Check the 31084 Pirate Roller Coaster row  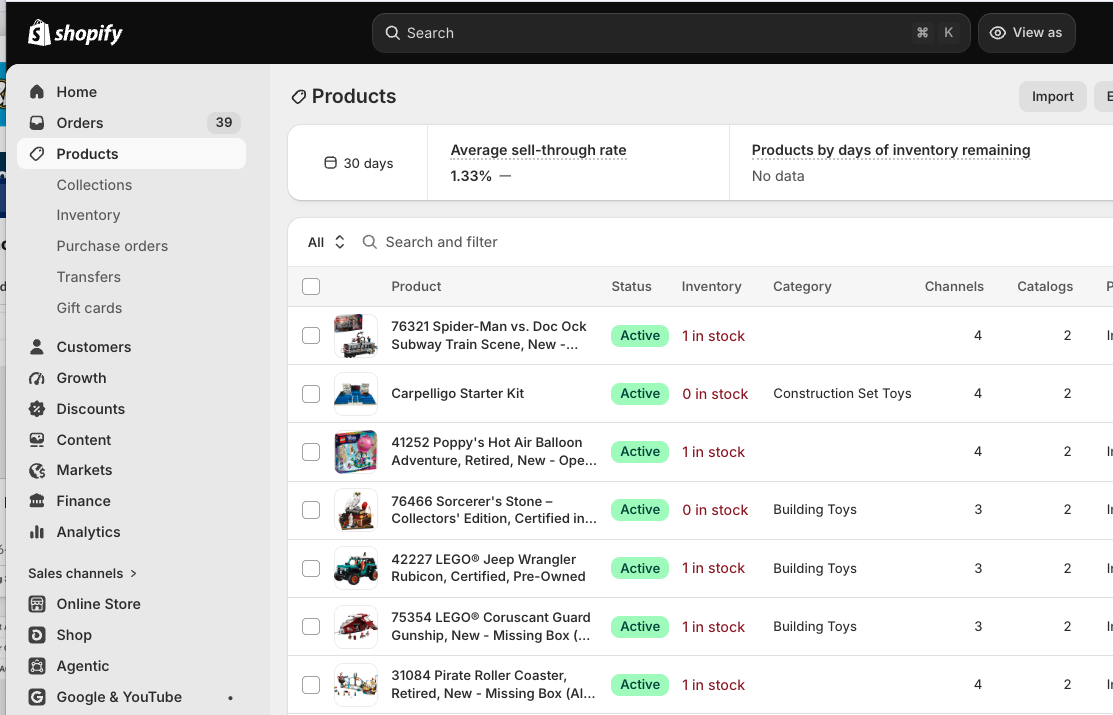[311, 684]
